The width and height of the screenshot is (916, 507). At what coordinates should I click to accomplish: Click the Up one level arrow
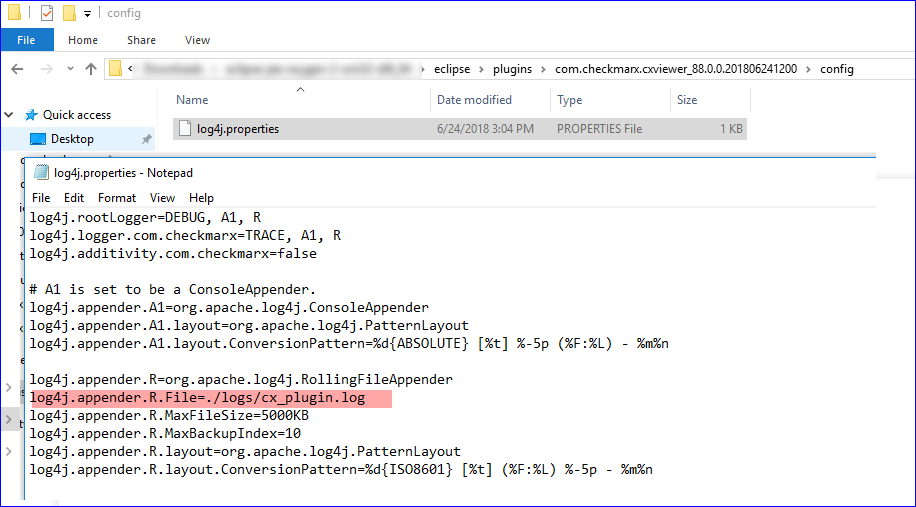click(x=91, y=69)
